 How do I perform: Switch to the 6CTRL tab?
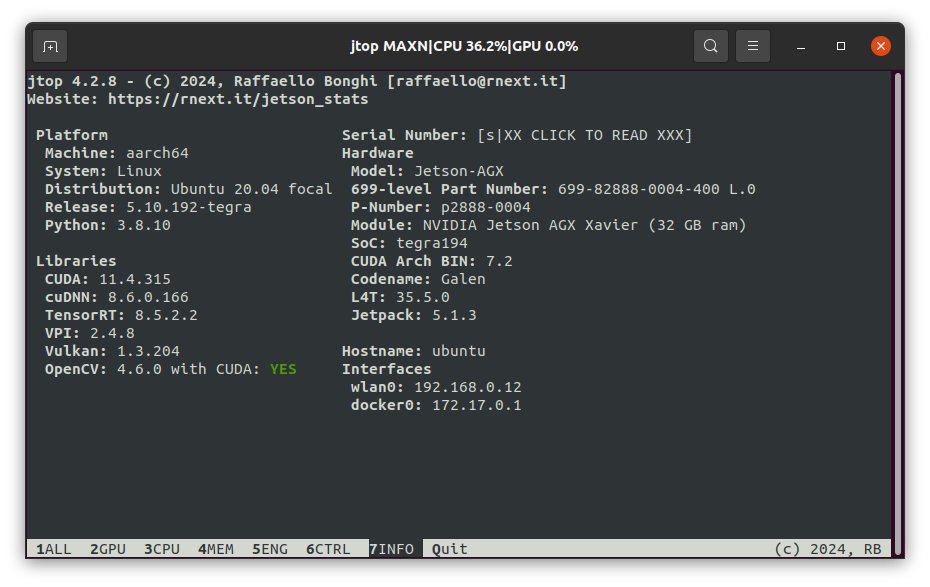tap(328, 549)
